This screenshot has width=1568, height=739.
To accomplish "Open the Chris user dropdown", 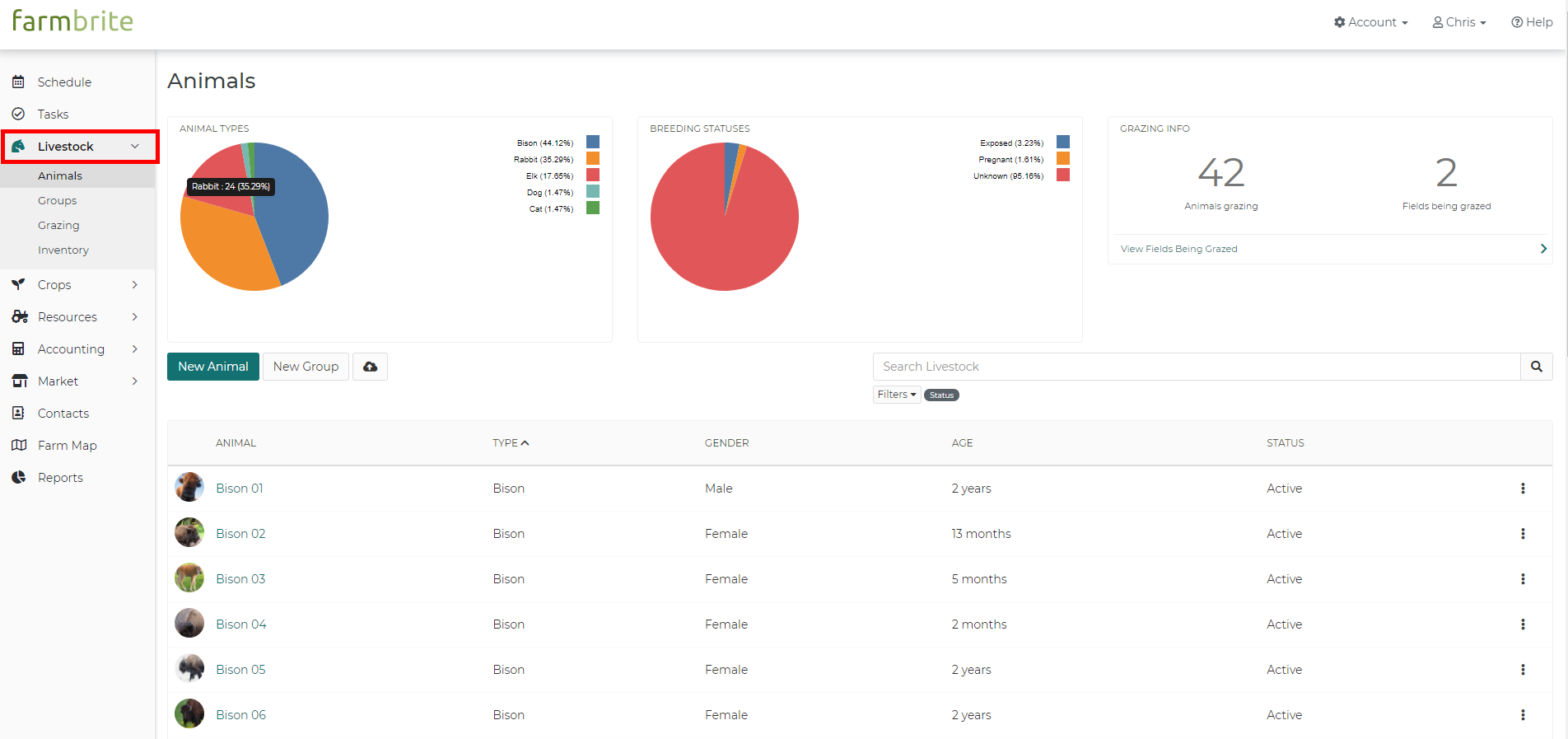I will 1459,22.
